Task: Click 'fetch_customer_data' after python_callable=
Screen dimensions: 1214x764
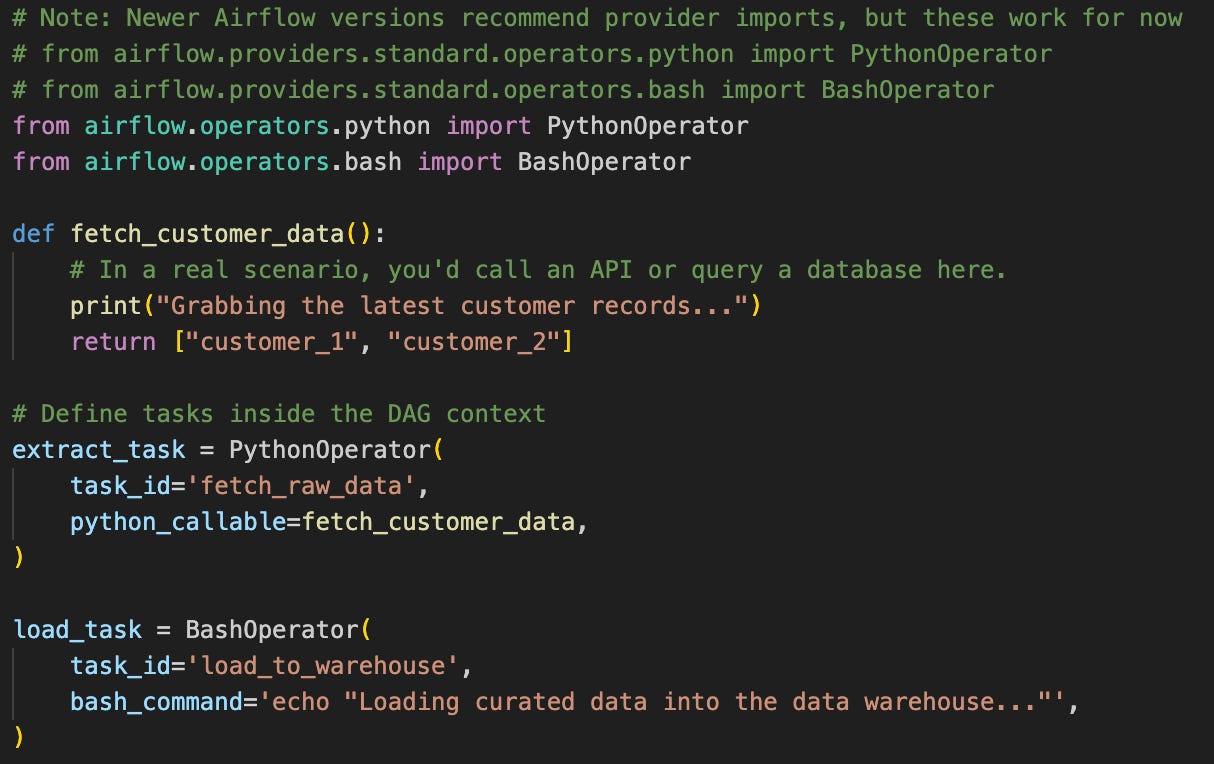Action: [x=439, y=522]
